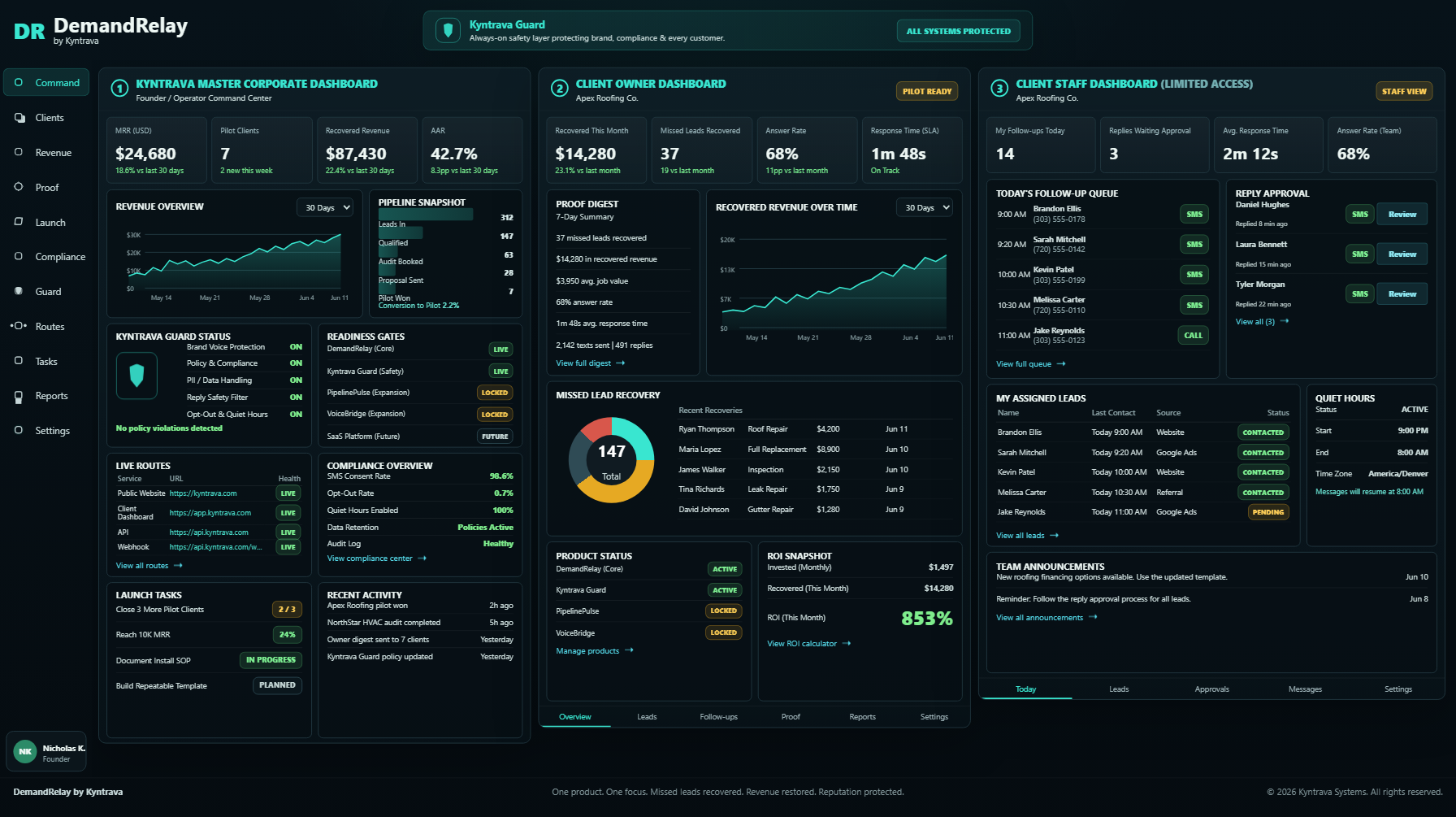Image resolution: width=1456 pixels, height=817 pixels.
Task: Click the Revenue sidebar icon
Action: (x=19, y=152)
